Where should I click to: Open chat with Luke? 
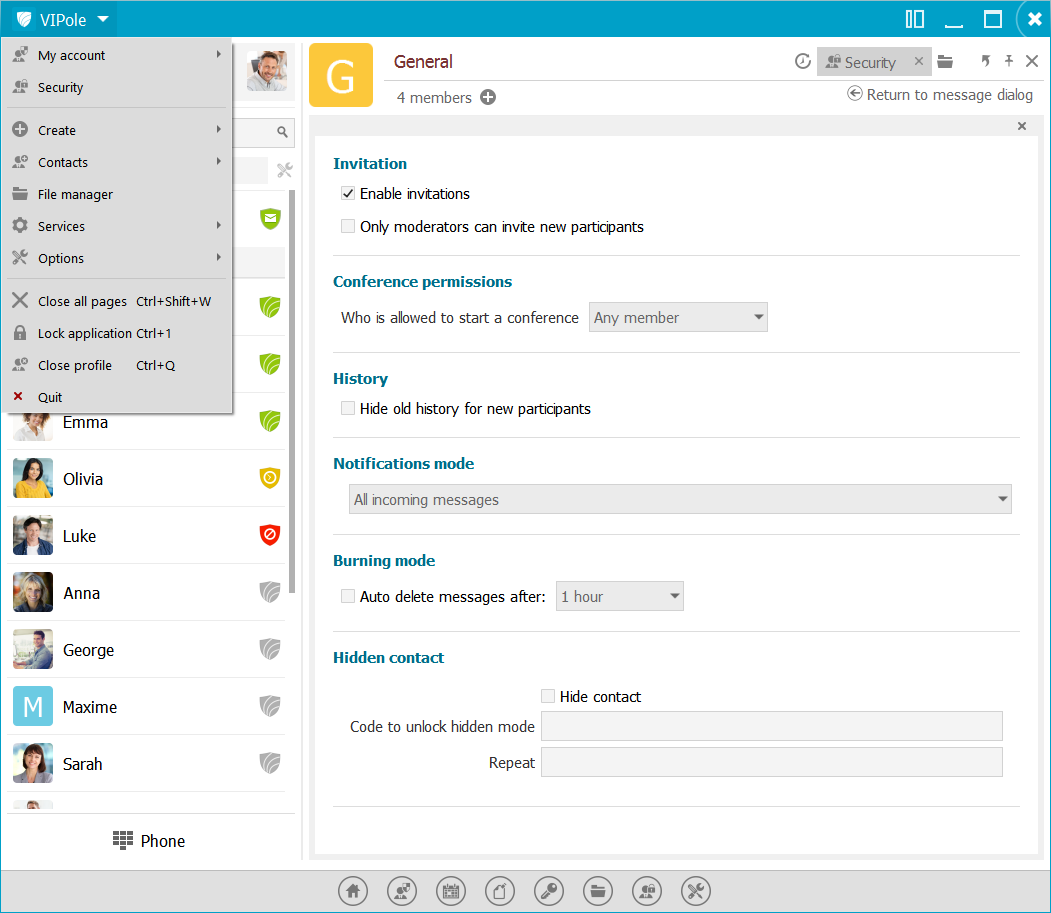point(146,536)
